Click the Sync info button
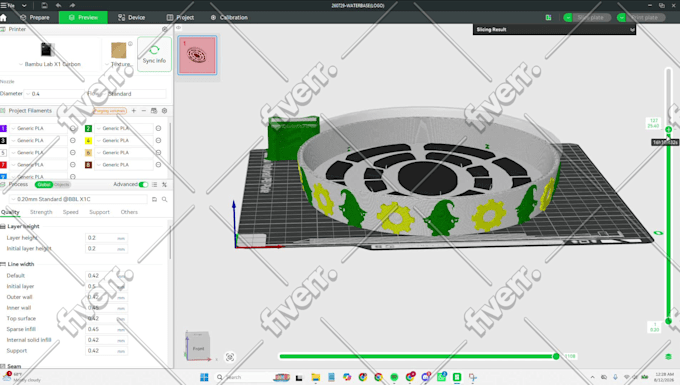The image size is (680, 385). [154, 54]
